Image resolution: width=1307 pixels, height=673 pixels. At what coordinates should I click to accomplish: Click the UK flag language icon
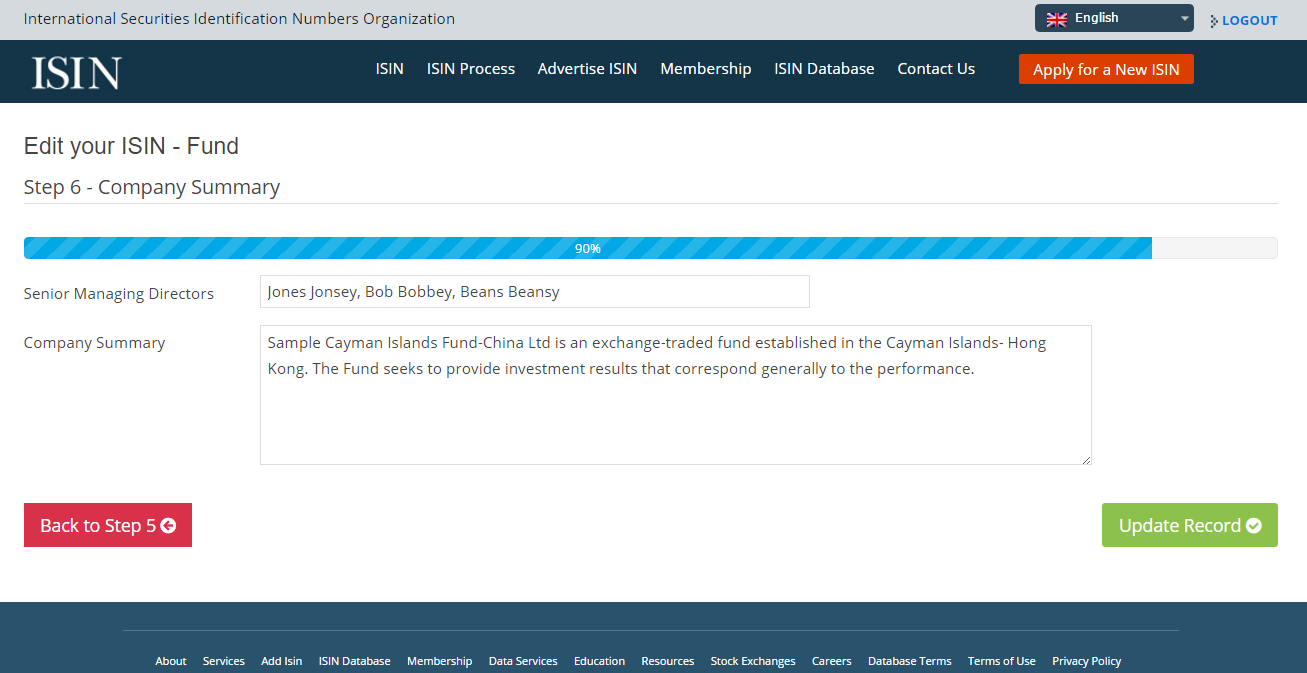click(1057, 19)
